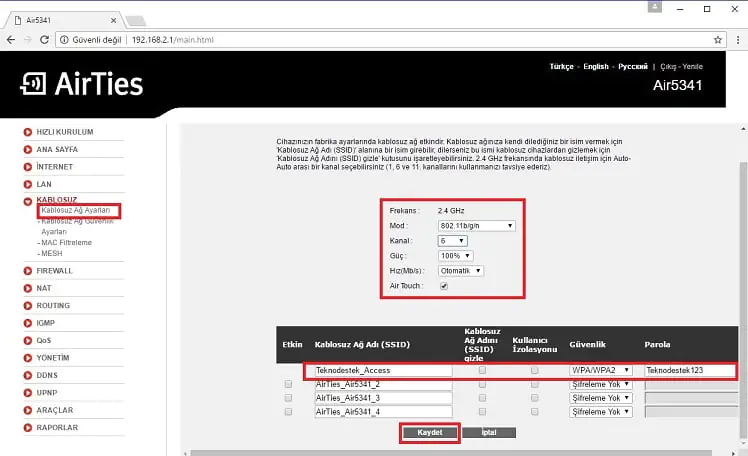Check user isolation for AirTies_Air5341_3
This screenshot has width=748, height=456.
[x=534, y=398]
